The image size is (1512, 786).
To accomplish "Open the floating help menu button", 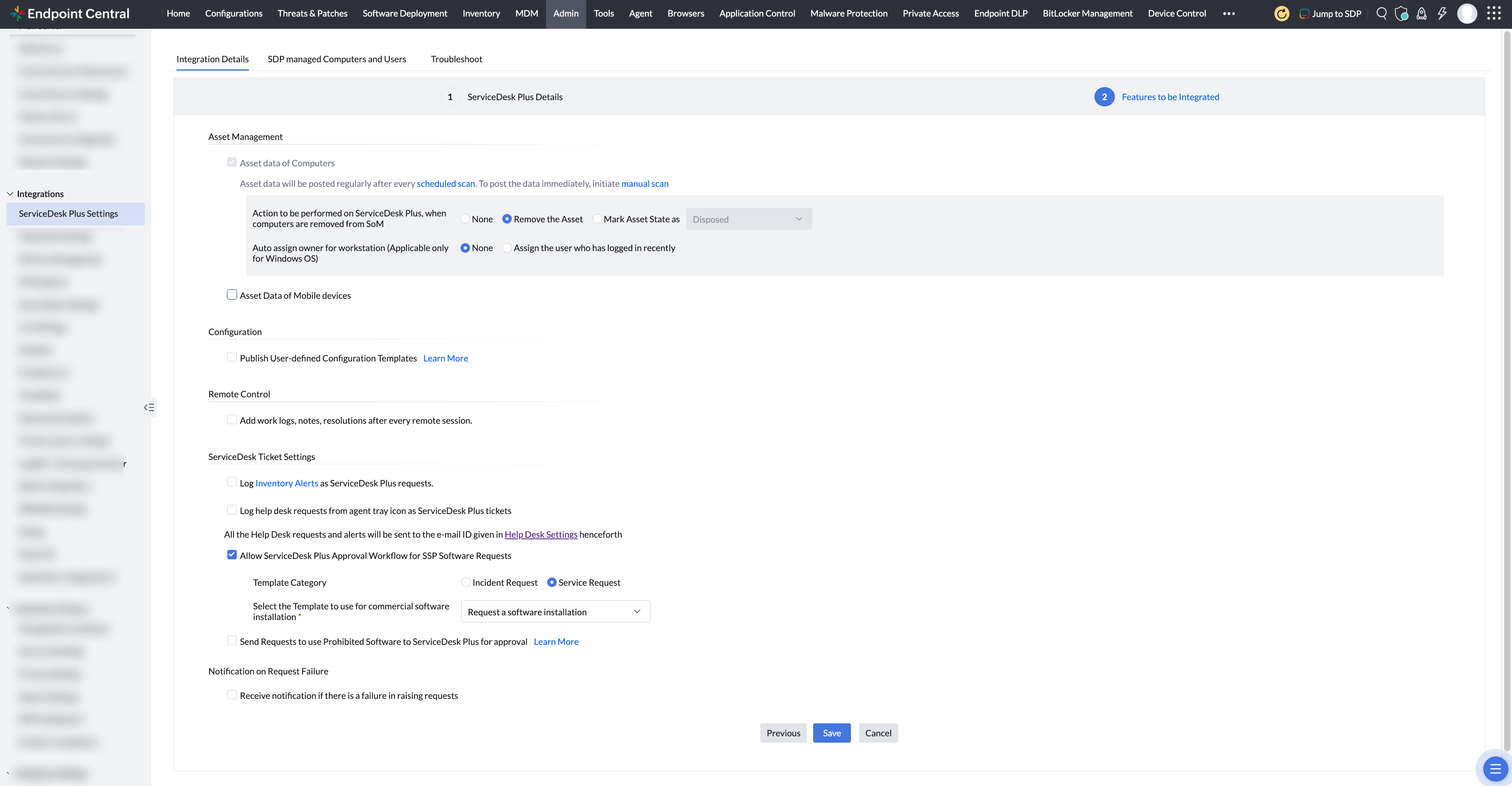I will [1494, 768].
